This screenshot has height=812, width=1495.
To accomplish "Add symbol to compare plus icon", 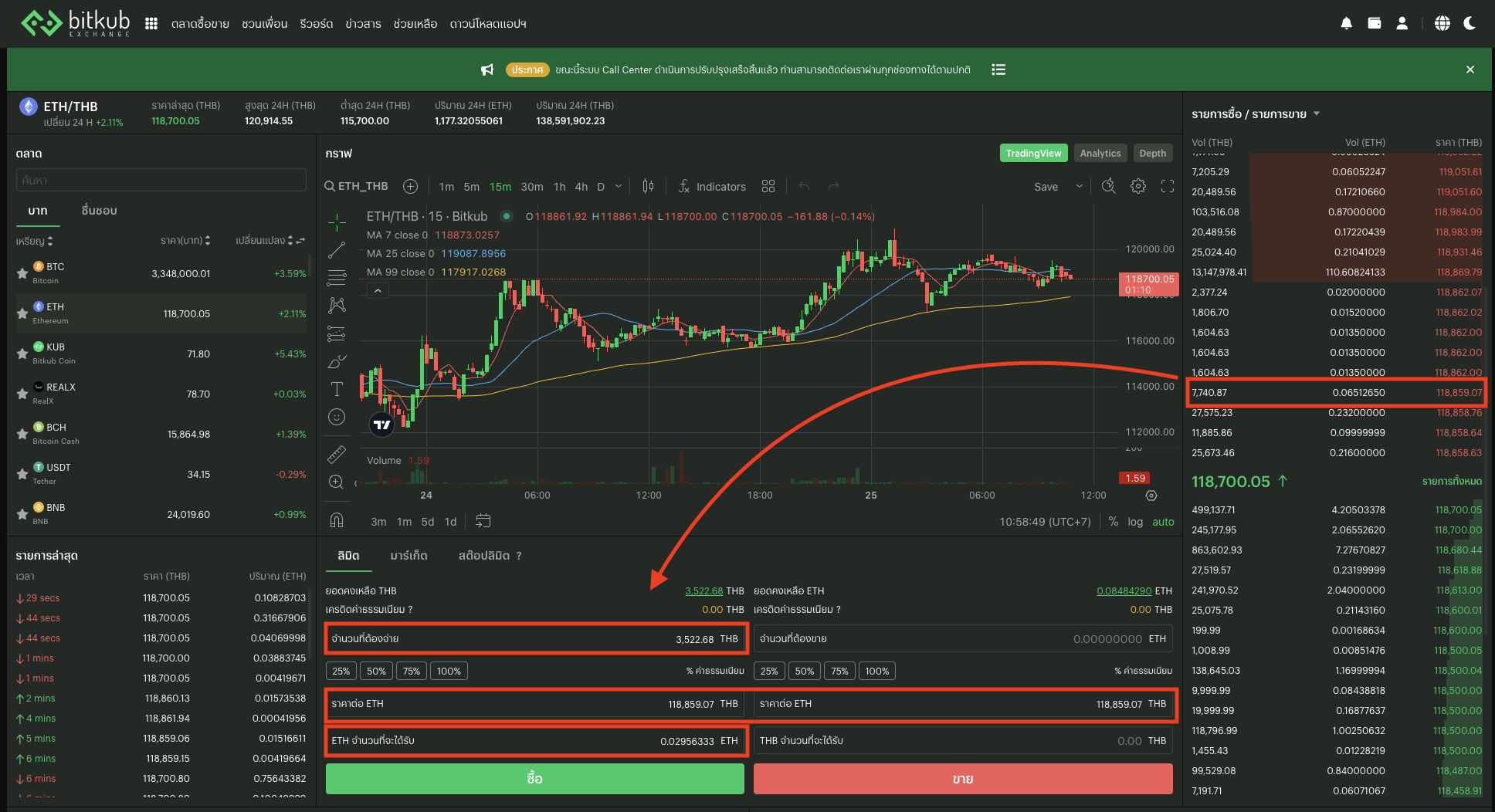I will click(x=411, y=186).
